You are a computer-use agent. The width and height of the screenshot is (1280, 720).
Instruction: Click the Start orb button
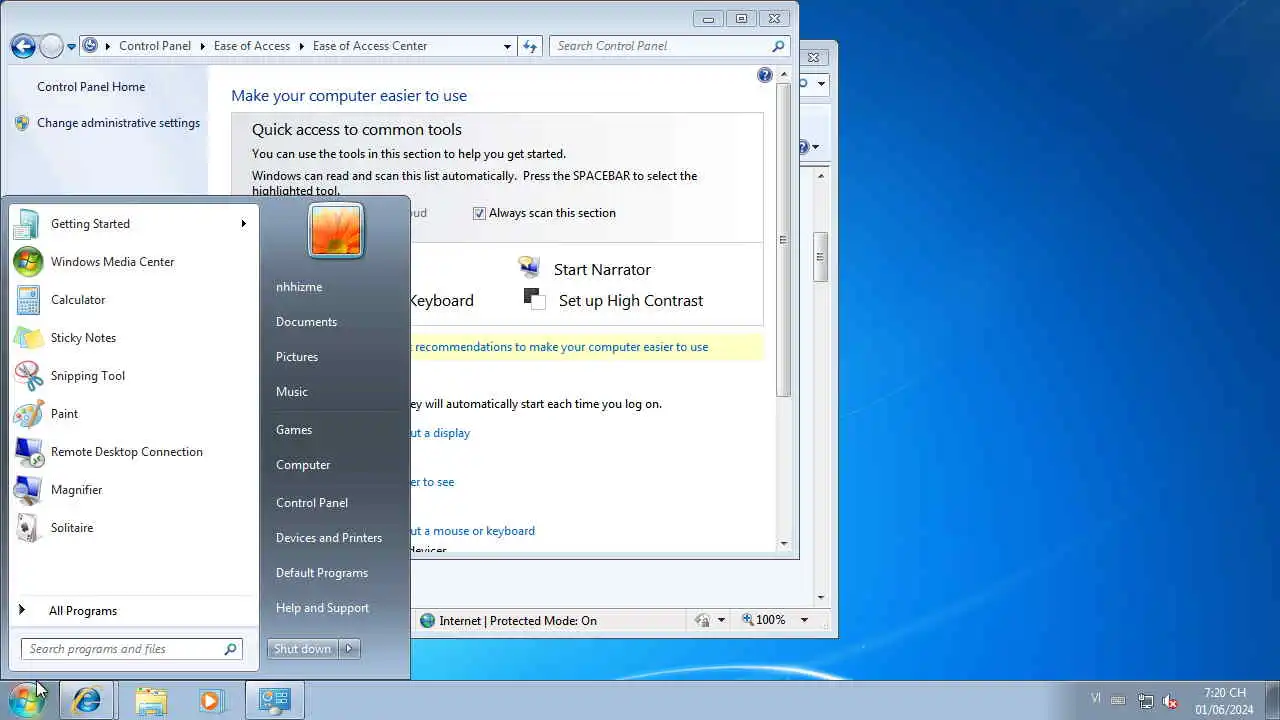[26, 700]
